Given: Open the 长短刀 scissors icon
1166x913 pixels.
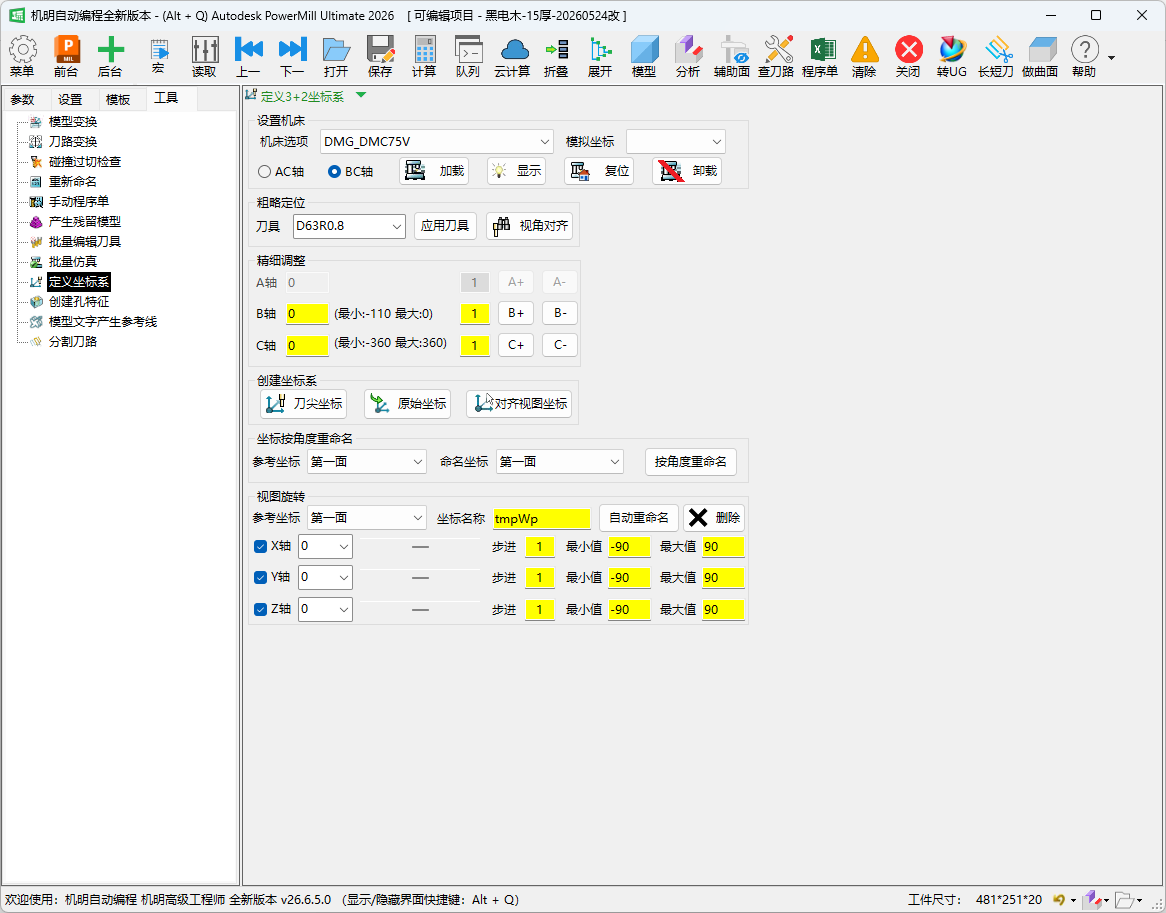Looking at the screenshot, I should click(996, 57).
